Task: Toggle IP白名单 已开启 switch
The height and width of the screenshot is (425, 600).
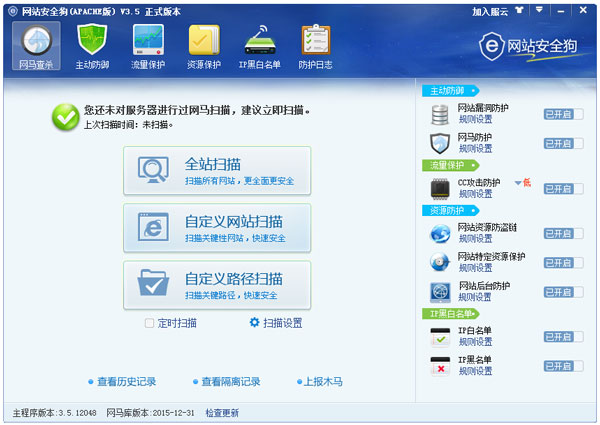Action: point(563,337)
